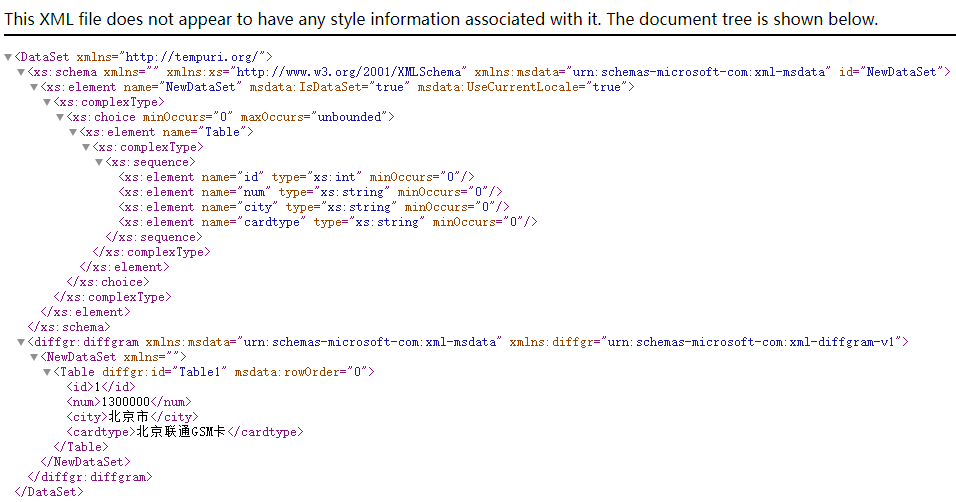Collapse the xs:choice node

[60, 118]
